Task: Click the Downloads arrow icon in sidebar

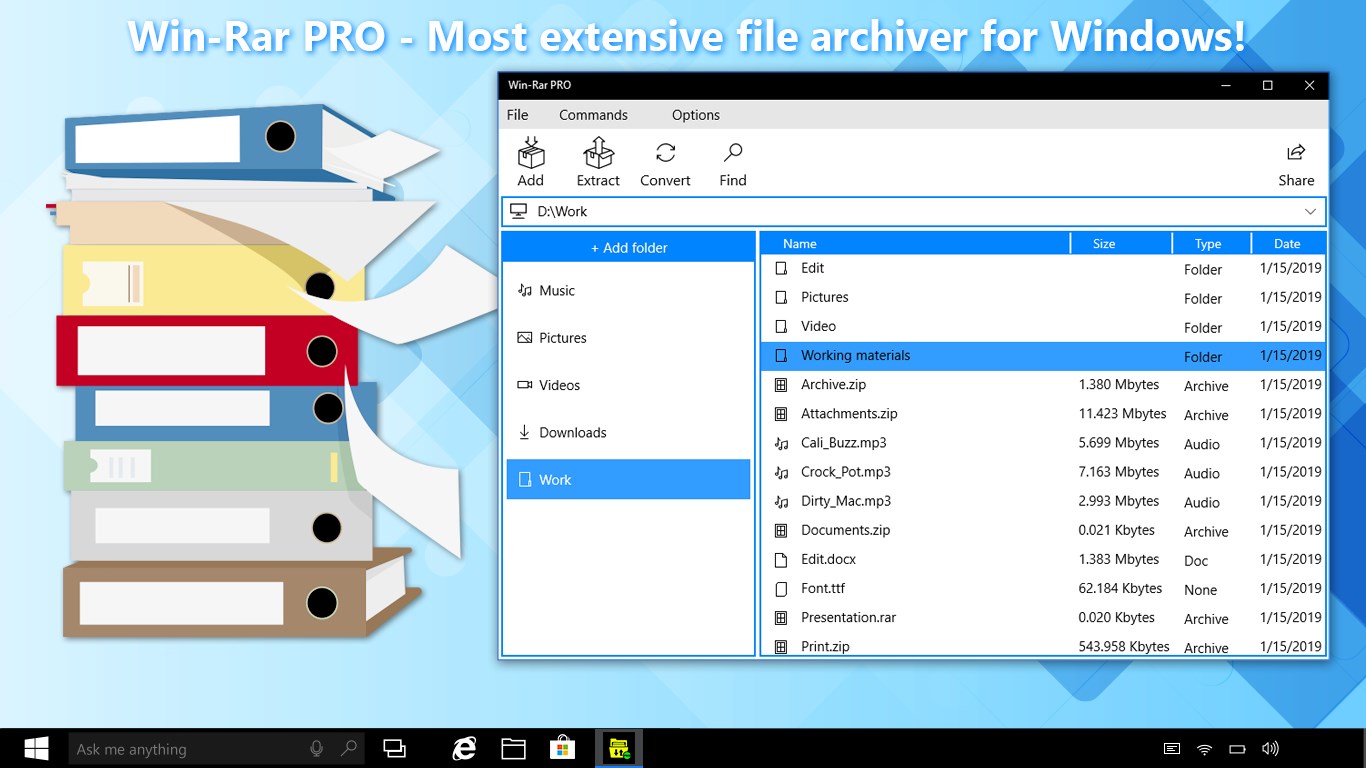Action: tap(524, 432)
